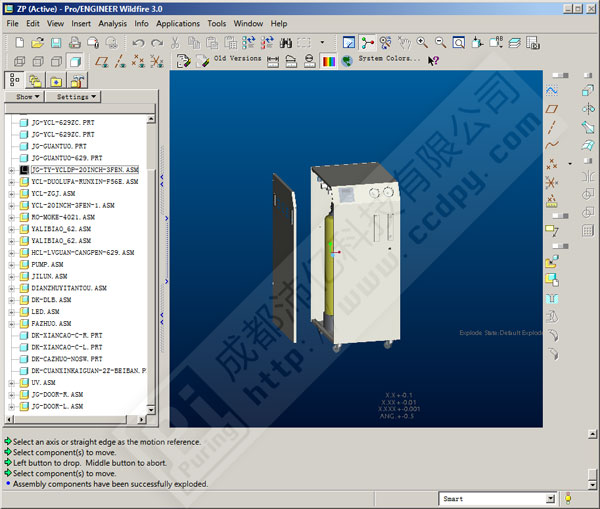Toggle wireframe display mode
The image size is (600, 509).
[x=20, y=61]
